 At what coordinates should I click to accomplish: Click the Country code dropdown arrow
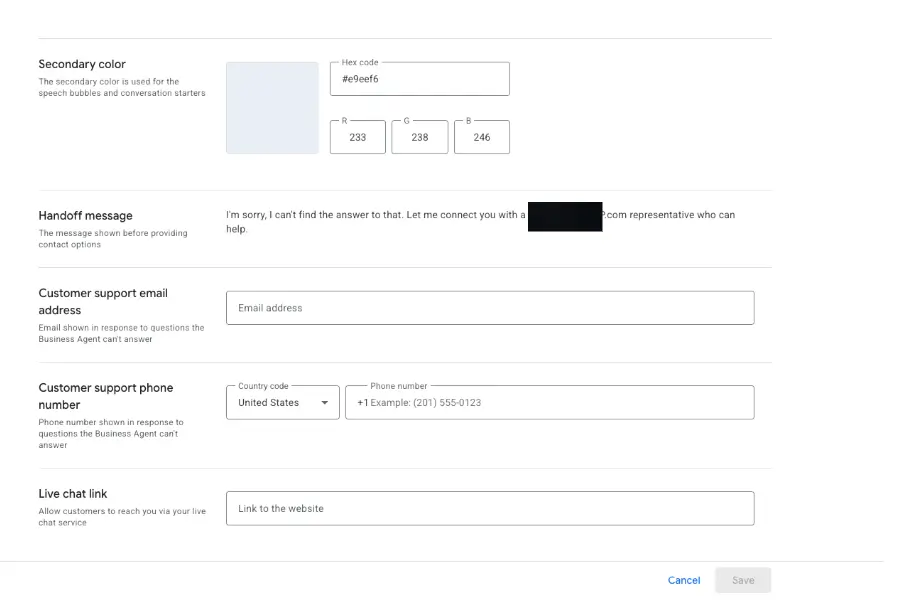324,402
